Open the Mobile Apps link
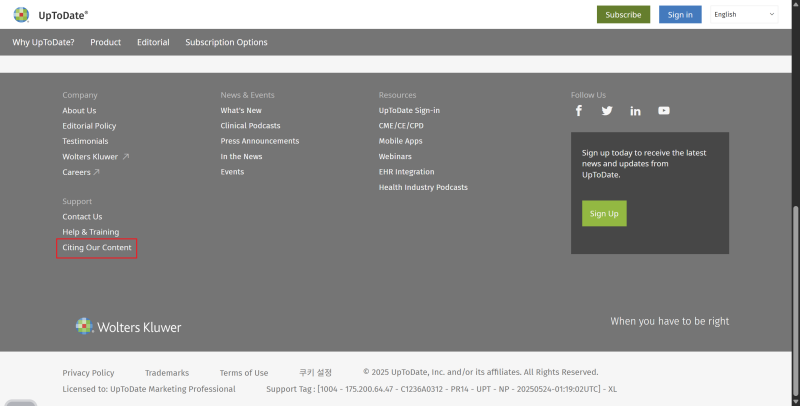The width and height of the screenshot is (800, 406). click(401, 141)
